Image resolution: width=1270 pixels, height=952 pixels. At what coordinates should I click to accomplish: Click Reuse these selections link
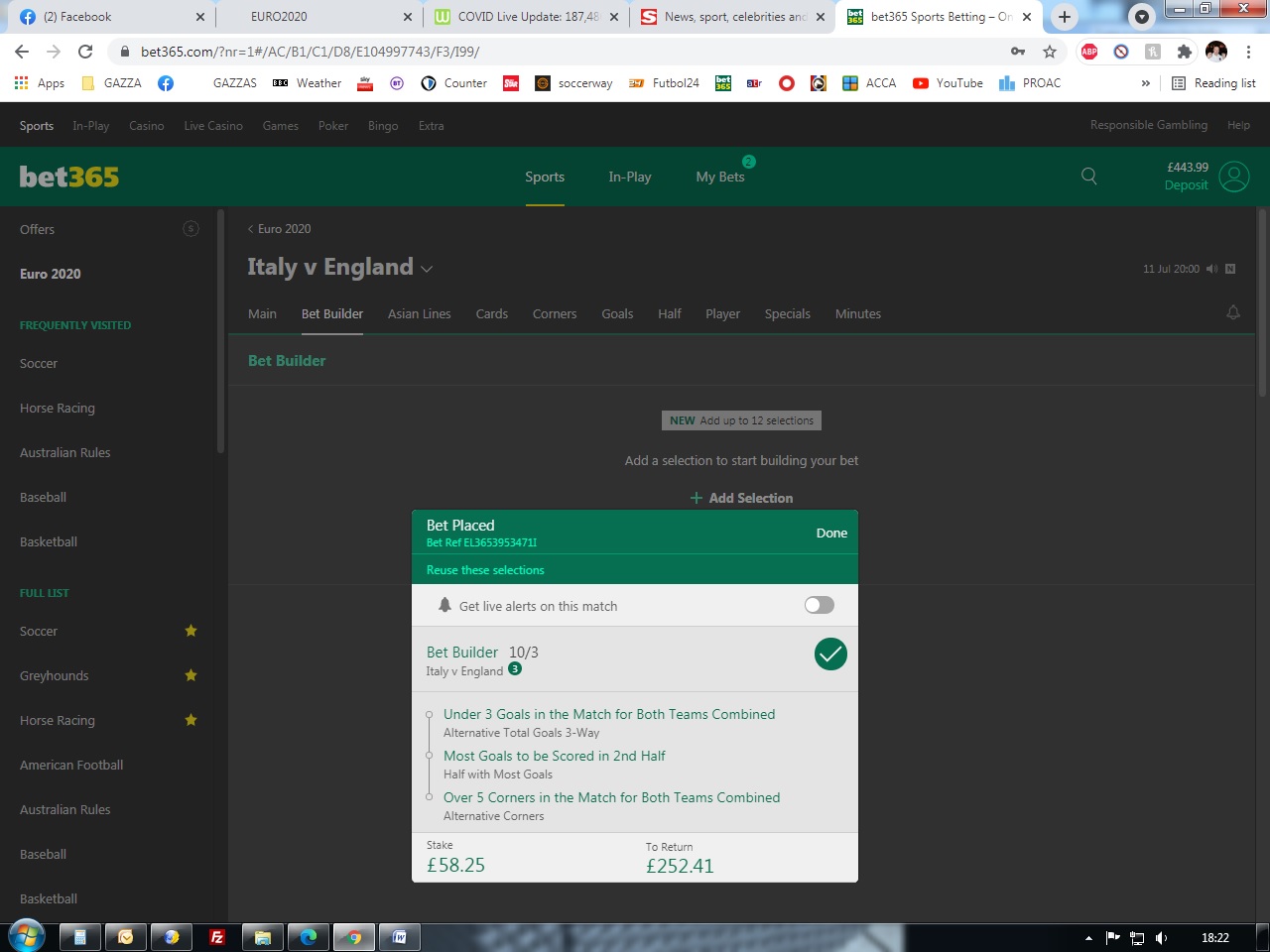click(485, 570)
